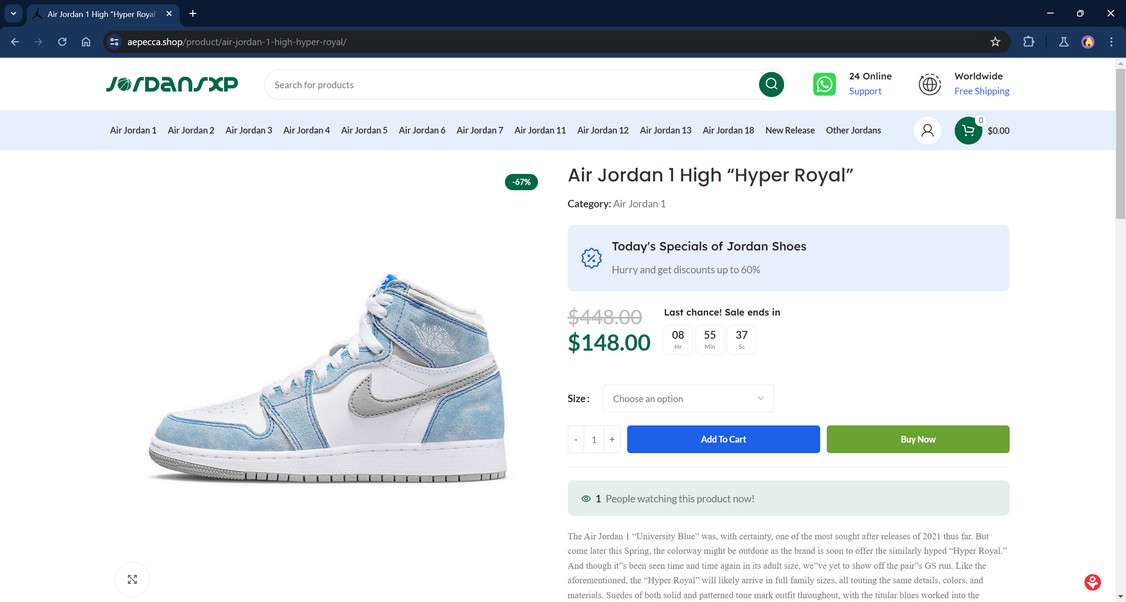Open the user account icon
1126x602 pixels.
click(x=926, y=130)
